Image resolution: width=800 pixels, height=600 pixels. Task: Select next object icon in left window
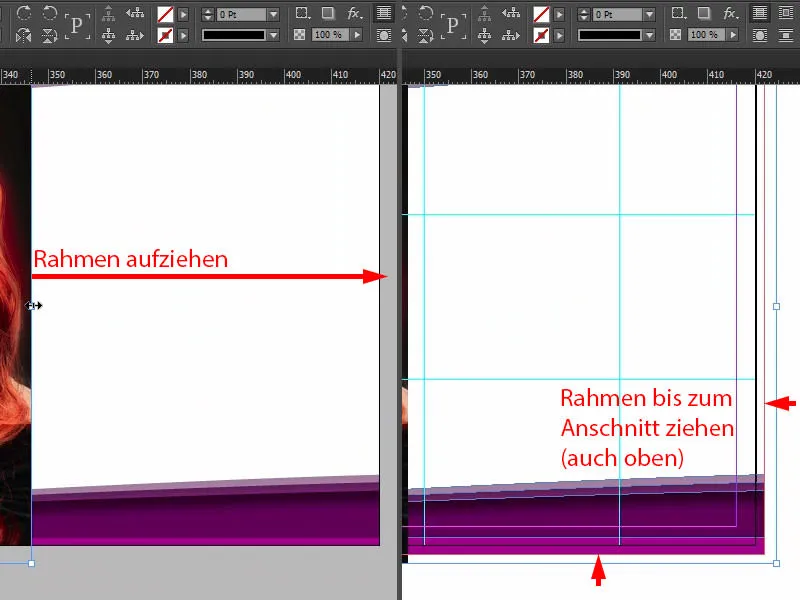point(135,35)
